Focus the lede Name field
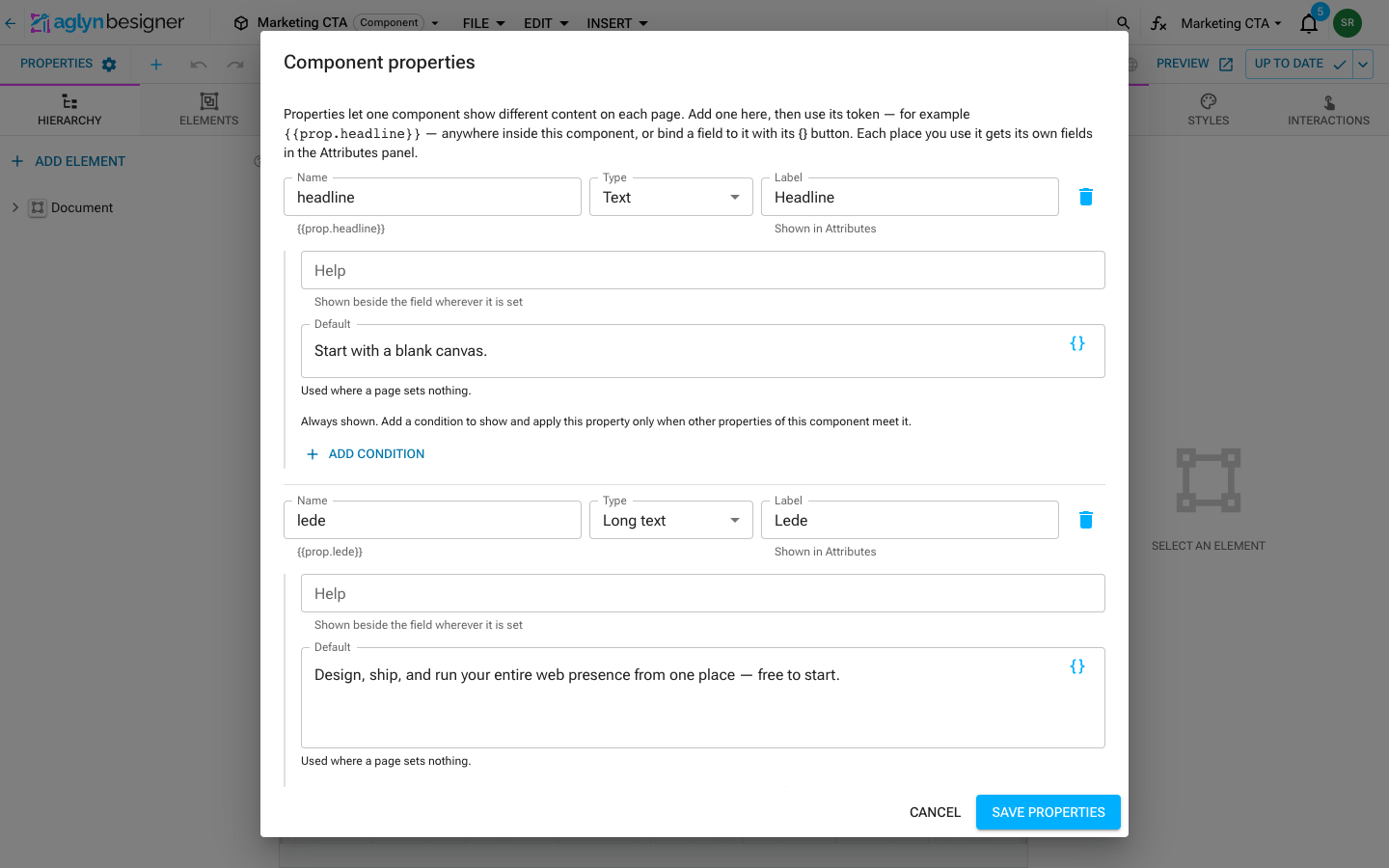 click(x=432, y=520)
